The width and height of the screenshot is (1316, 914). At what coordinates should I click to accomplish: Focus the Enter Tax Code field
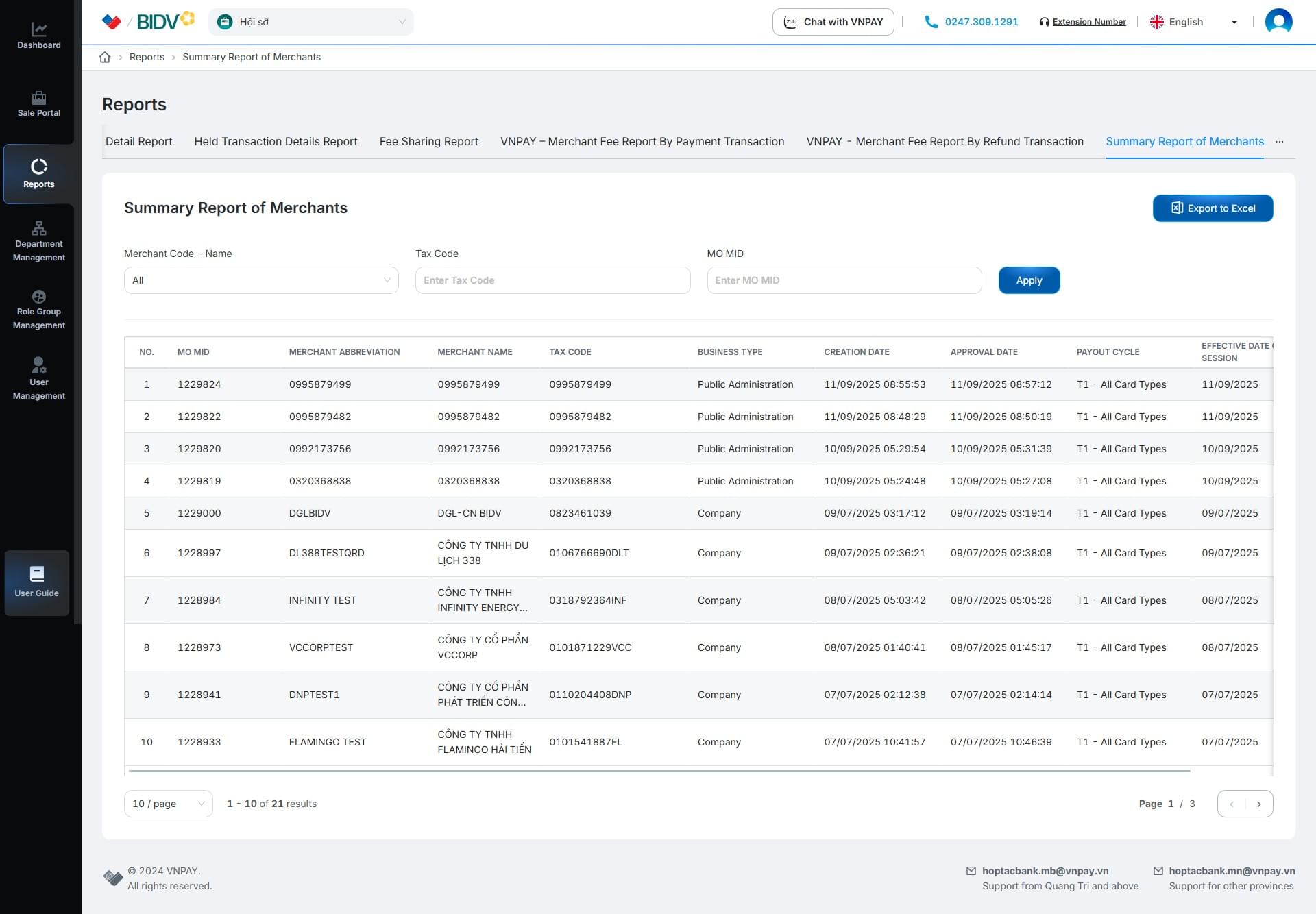click(x=552, y=280)
